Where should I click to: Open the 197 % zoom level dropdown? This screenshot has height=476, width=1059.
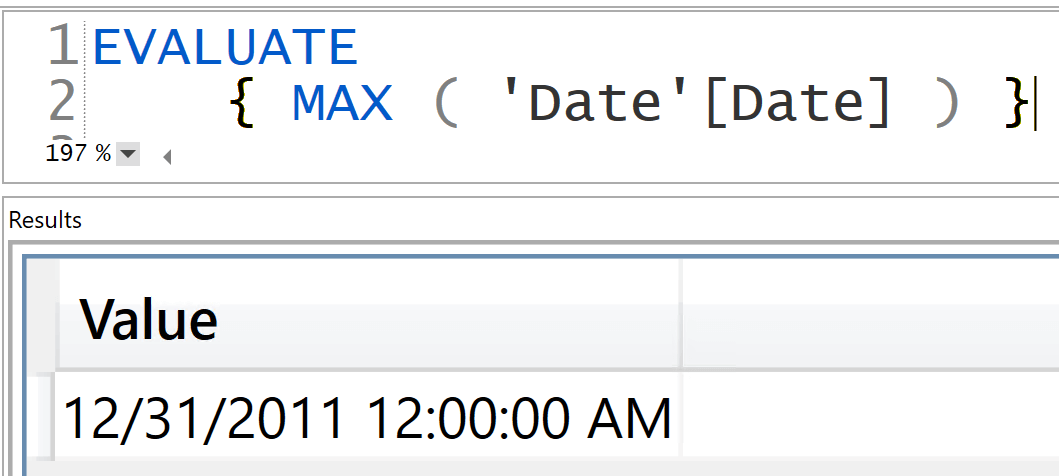coord(128,155)
